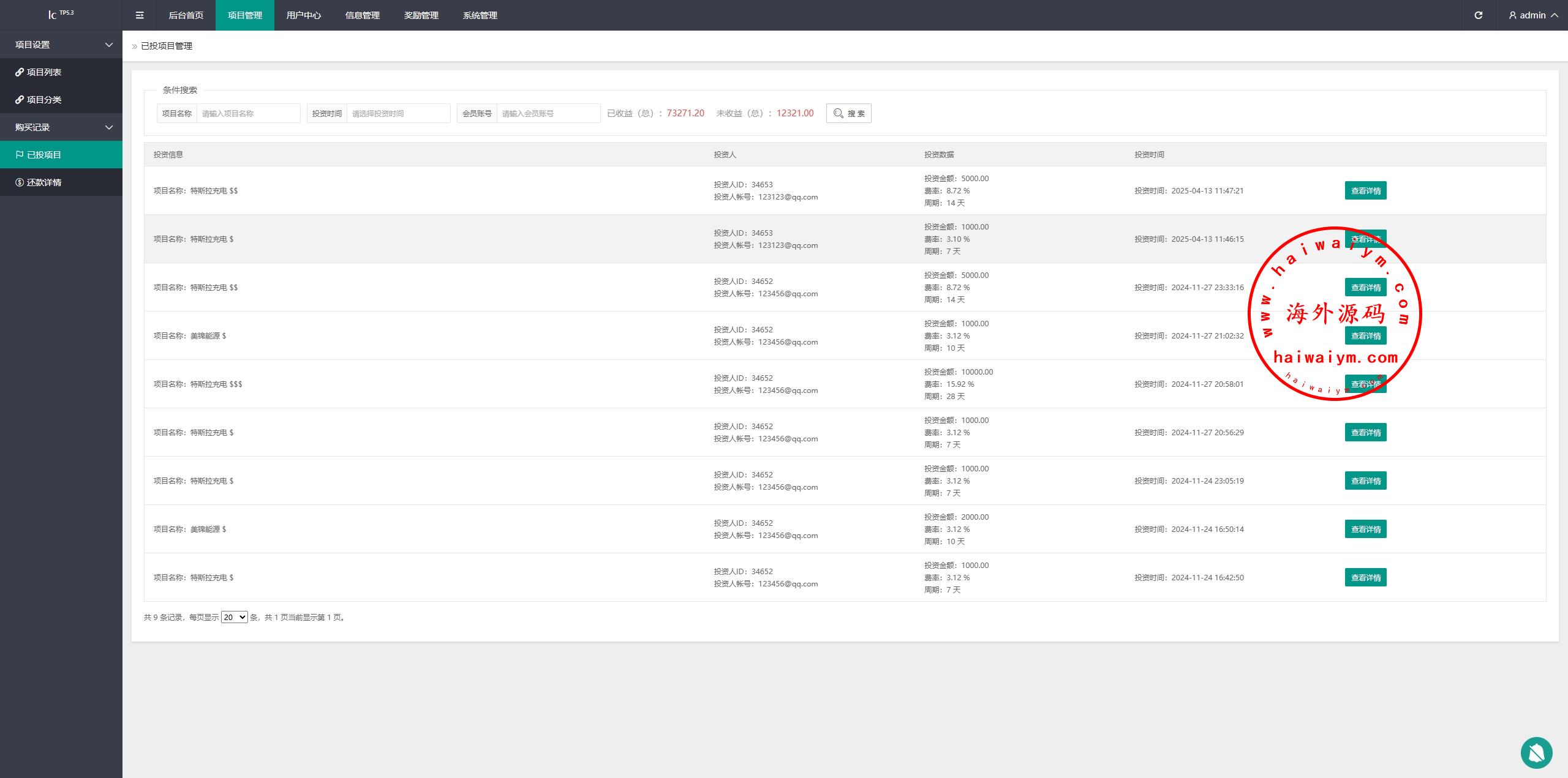
Task: Open the per-page records count dropdown
Action: [234, 617]
